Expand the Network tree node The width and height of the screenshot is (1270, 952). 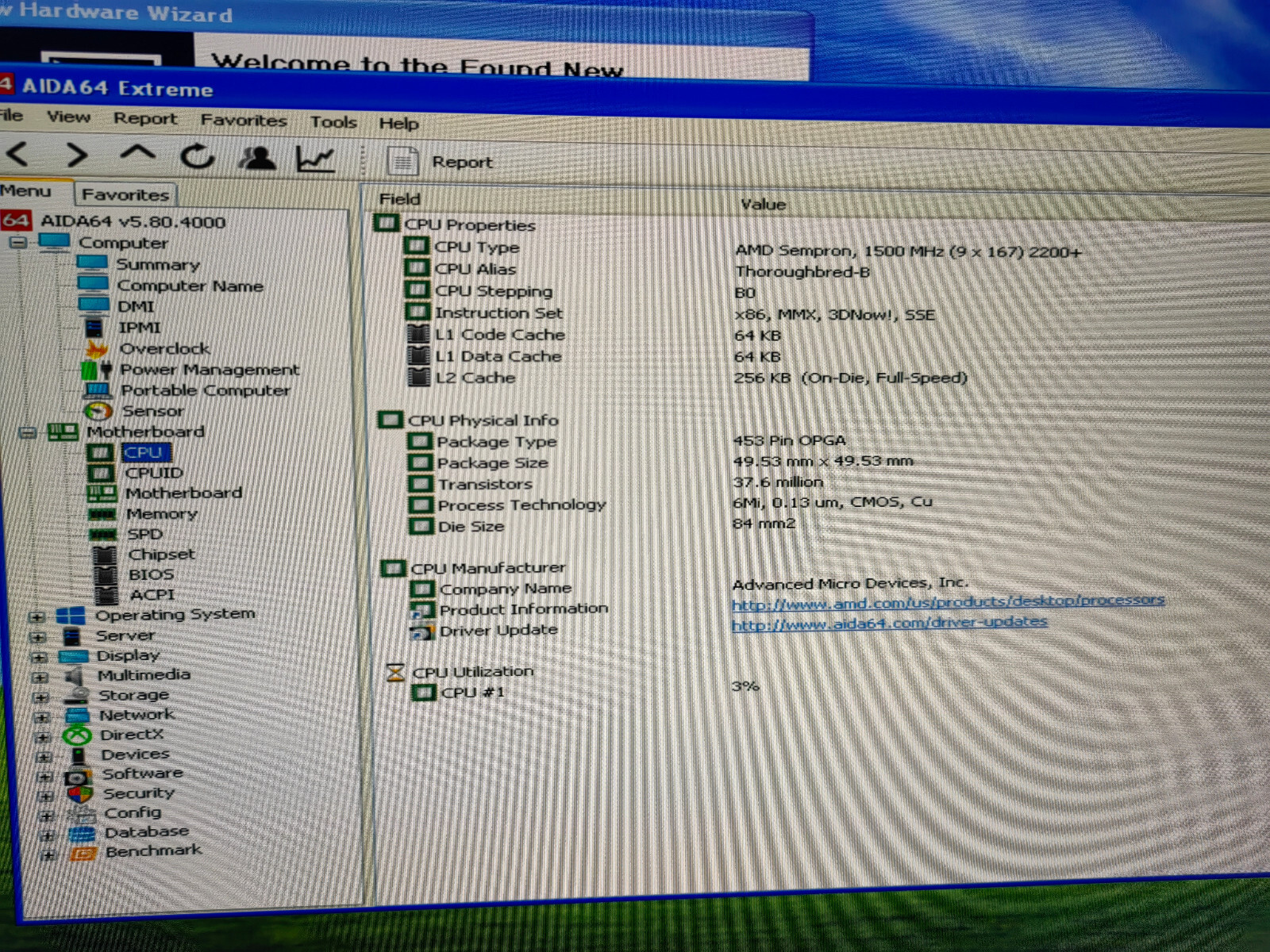[42, 716]
